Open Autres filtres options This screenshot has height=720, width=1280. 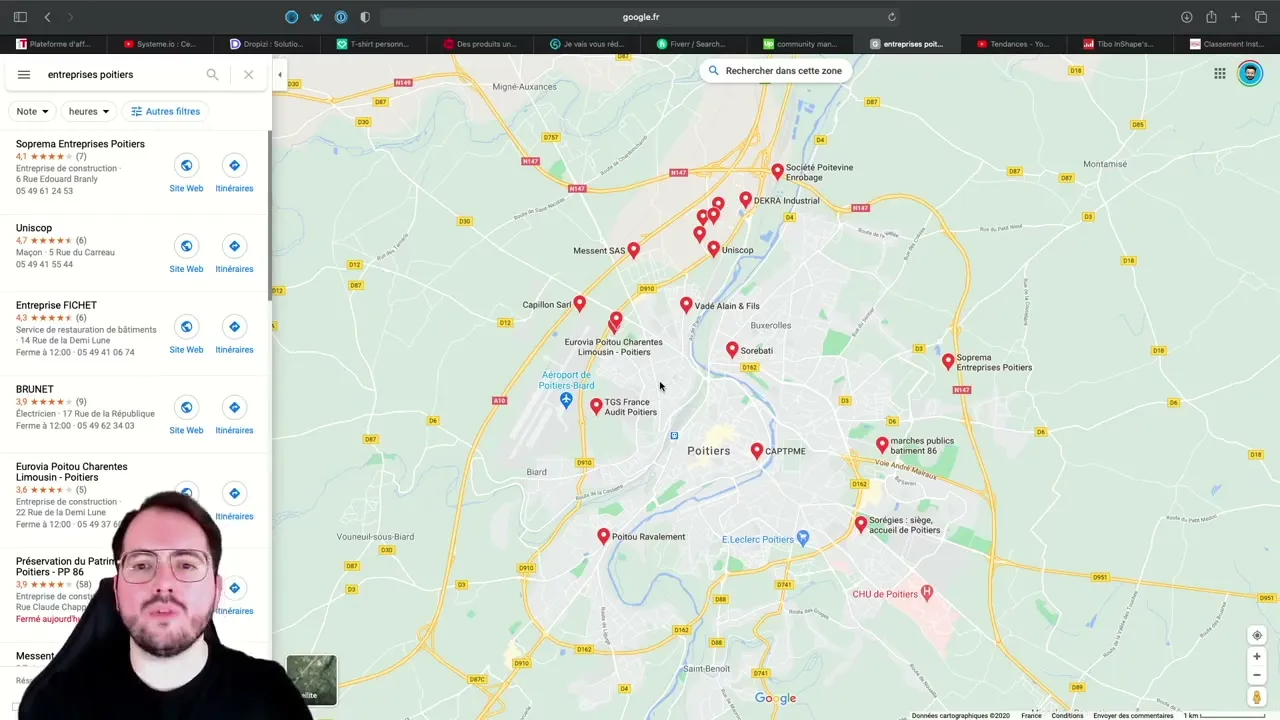point(165,111)
